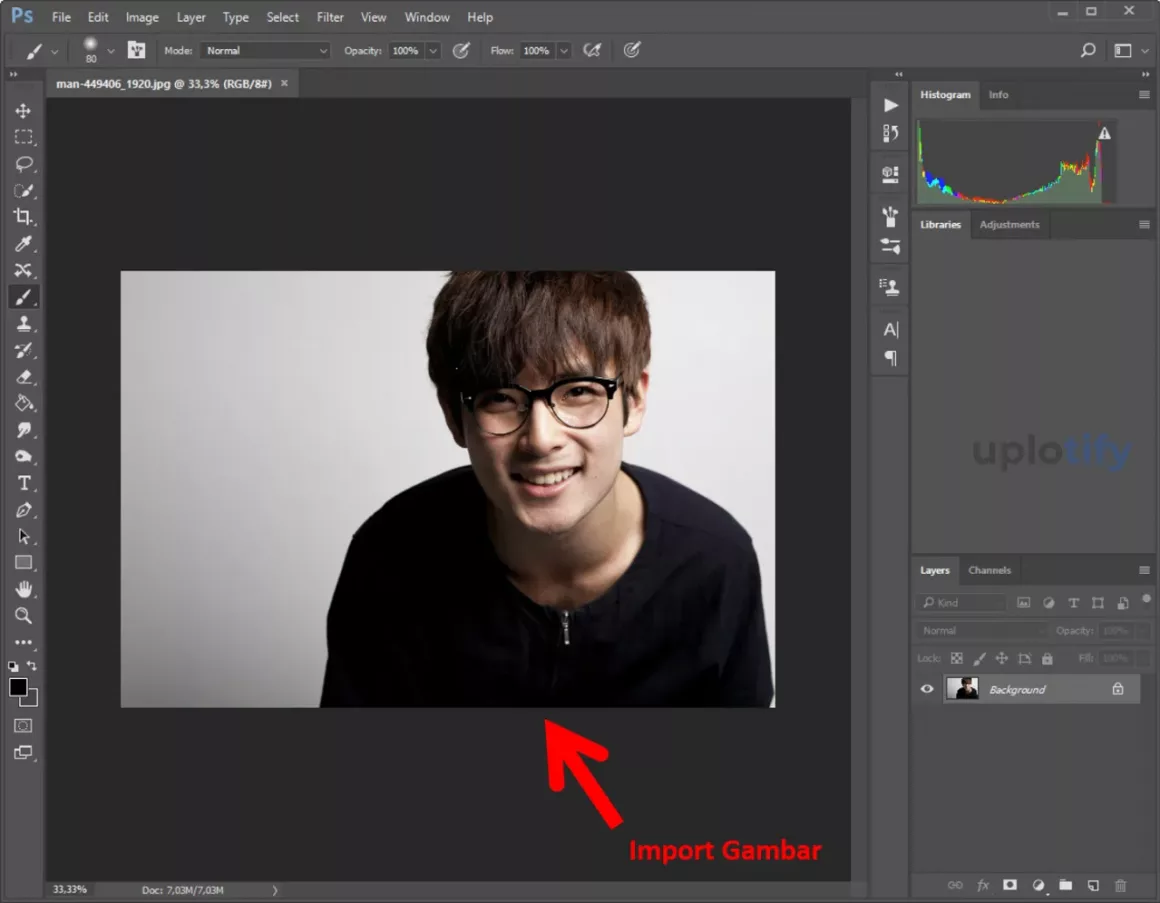Open the Brush Settings panel icon
The width and height of the screenshot is (1160, 903).
891,217
